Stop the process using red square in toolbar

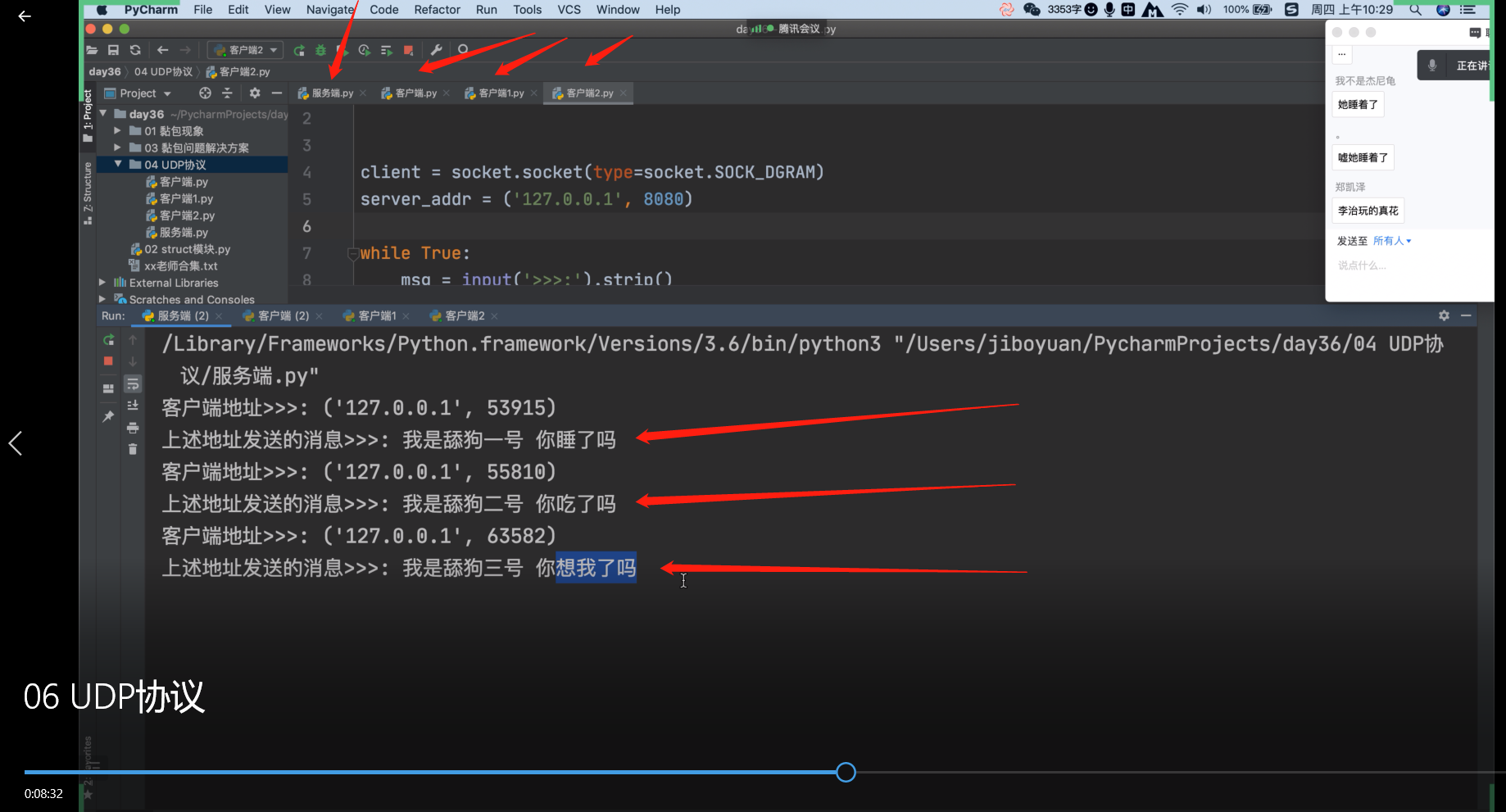pyautogui.click(x=408, y=50)
